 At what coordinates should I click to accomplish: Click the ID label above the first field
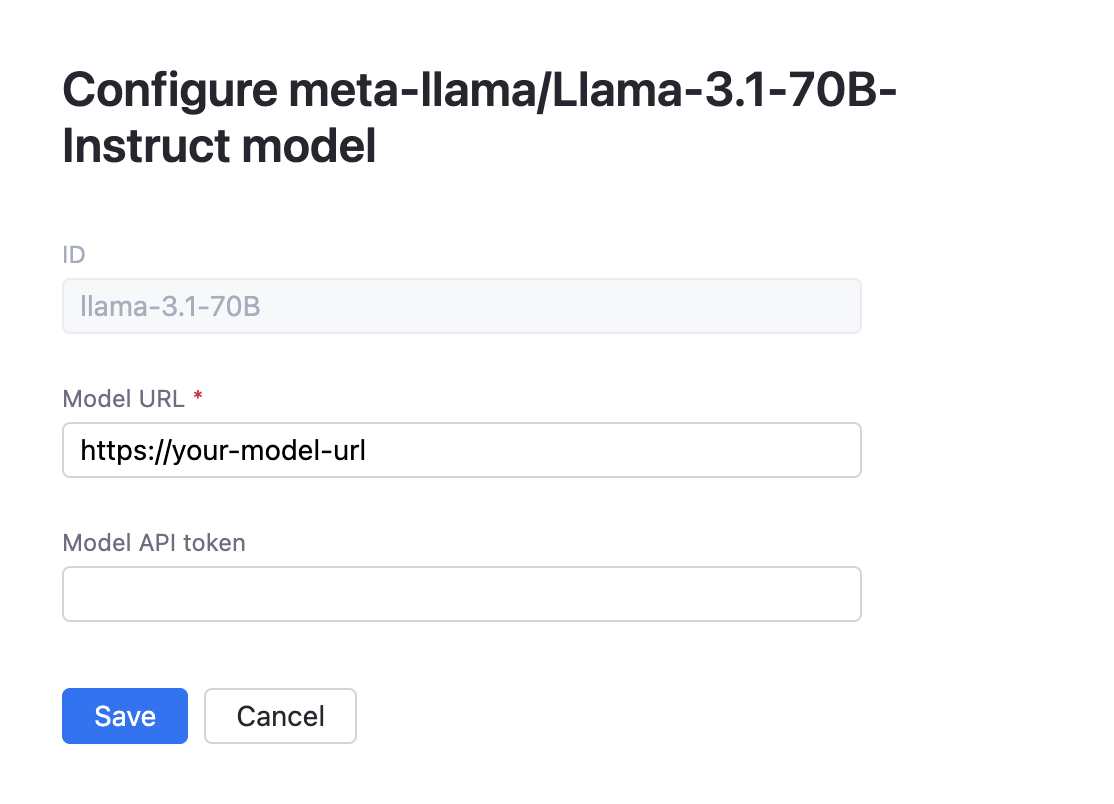pyautogui.click(x=74, y=255)
